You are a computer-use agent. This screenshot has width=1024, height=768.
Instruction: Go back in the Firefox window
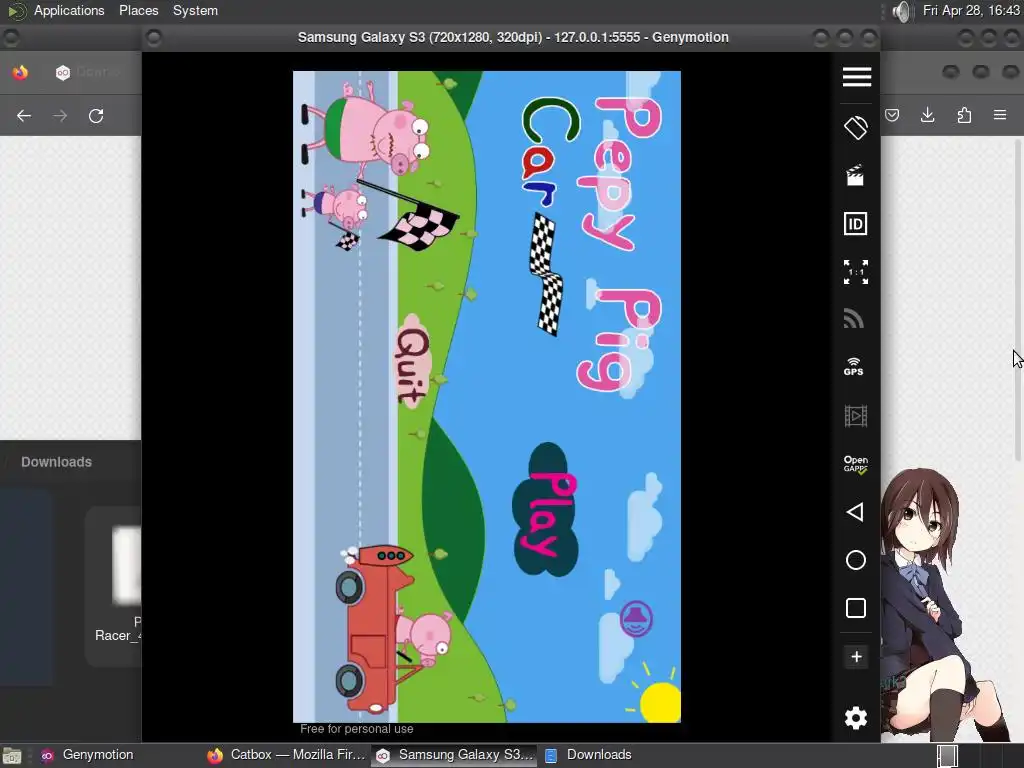coord(24,116)
